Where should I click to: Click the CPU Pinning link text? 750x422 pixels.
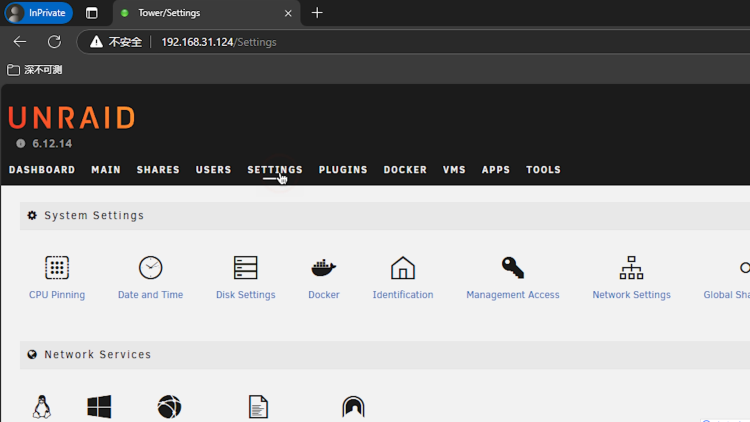pyautogui.click(x=57, y=295)
